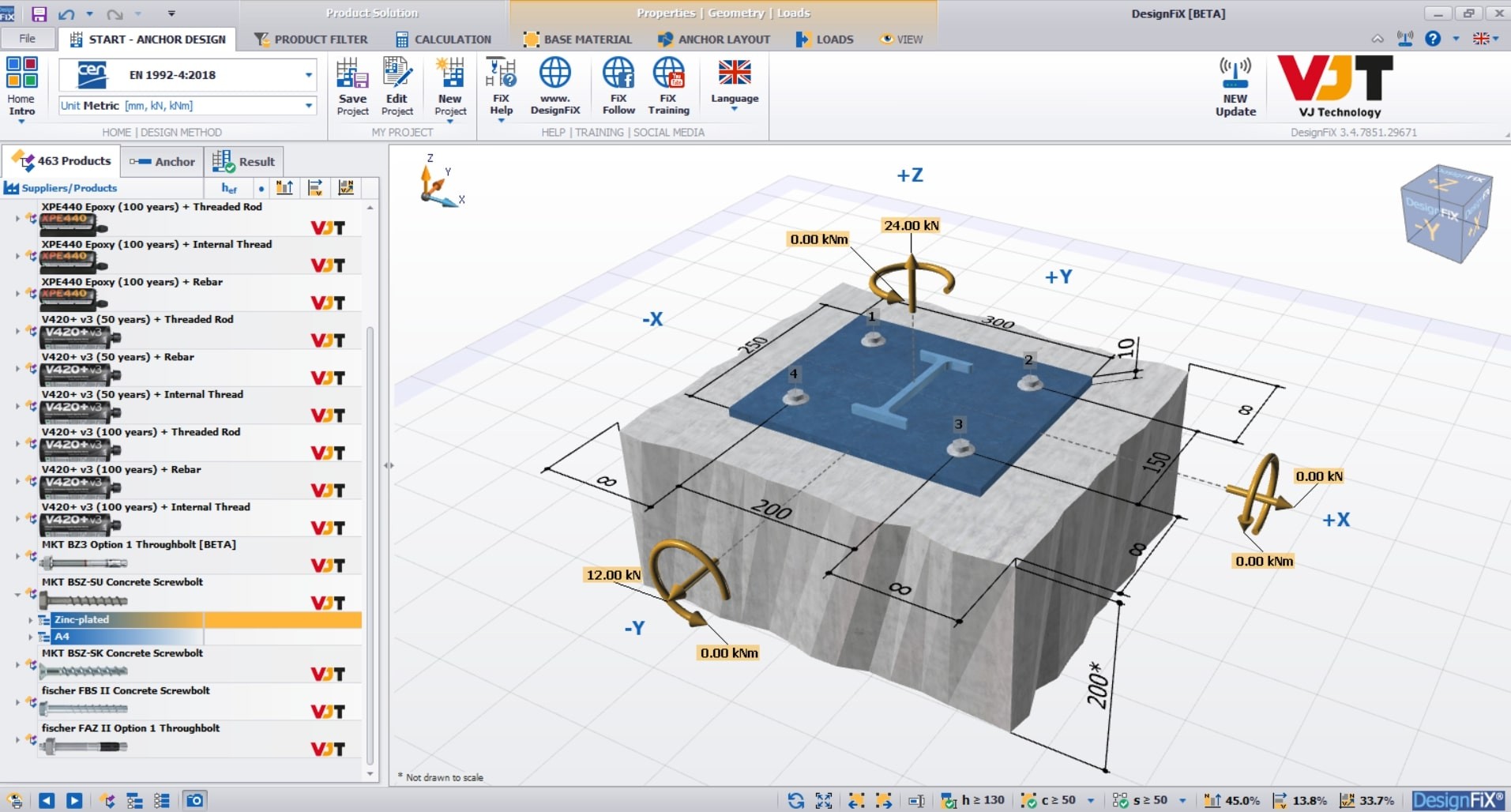Click the 3D orientation view cube
Screen dimensions: 1511x812
coord(1445,212)
